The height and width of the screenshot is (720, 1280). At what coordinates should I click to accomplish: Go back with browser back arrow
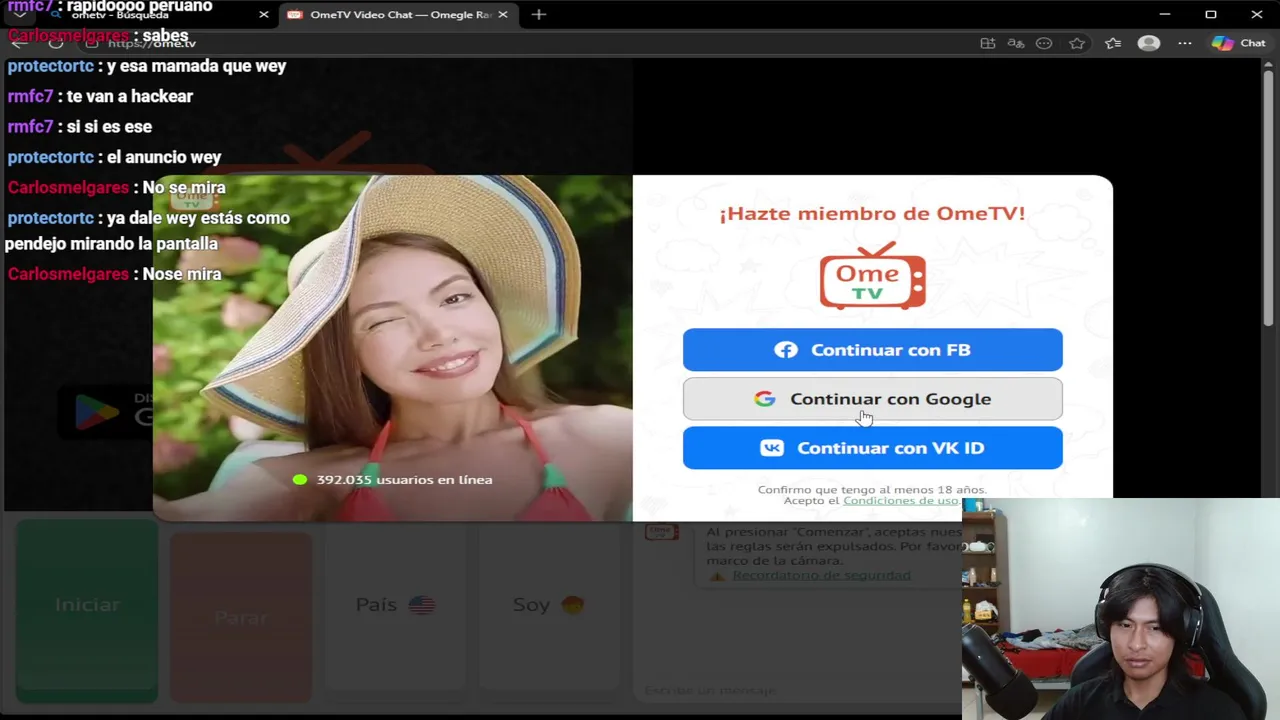pyautogui.click(x=19, y=43)
